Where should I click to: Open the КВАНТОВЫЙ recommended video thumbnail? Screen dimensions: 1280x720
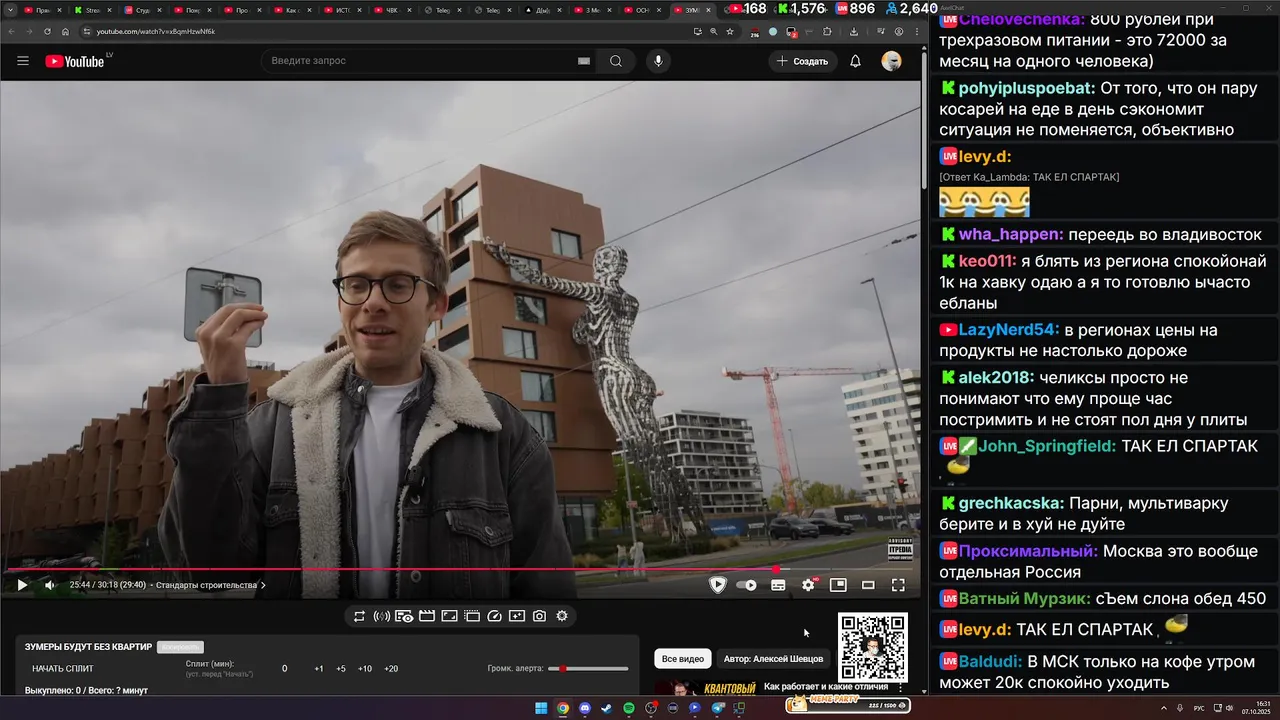[705, 688]
